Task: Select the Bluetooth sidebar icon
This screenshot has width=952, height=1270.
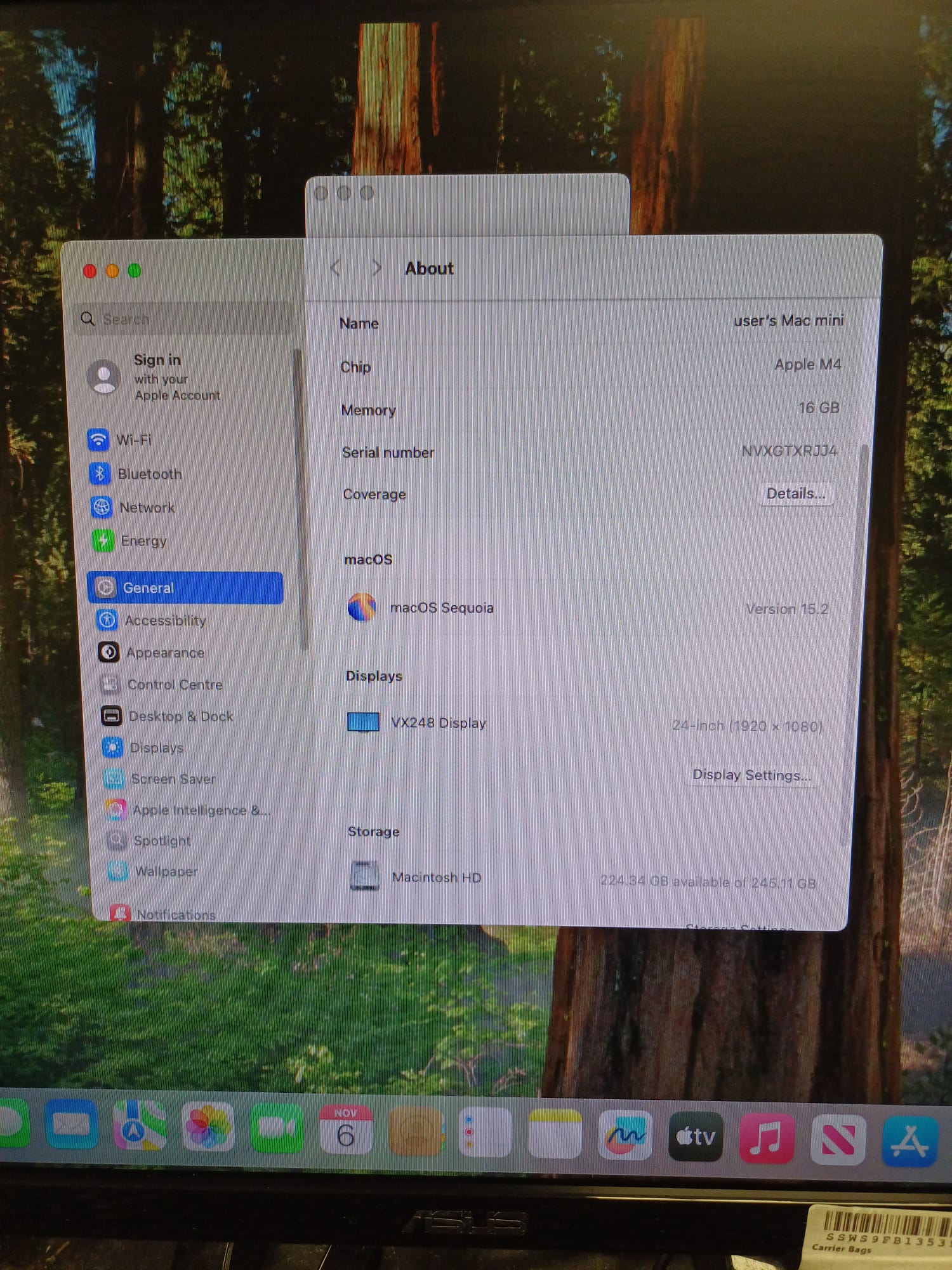Action: [100, 473]
